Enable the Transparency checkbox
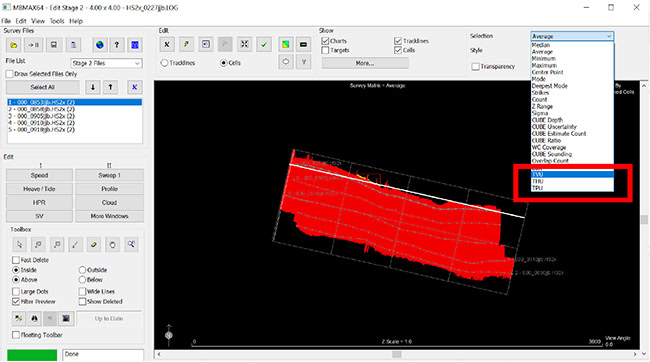650x362 pixels. click(x=475, y=66)
